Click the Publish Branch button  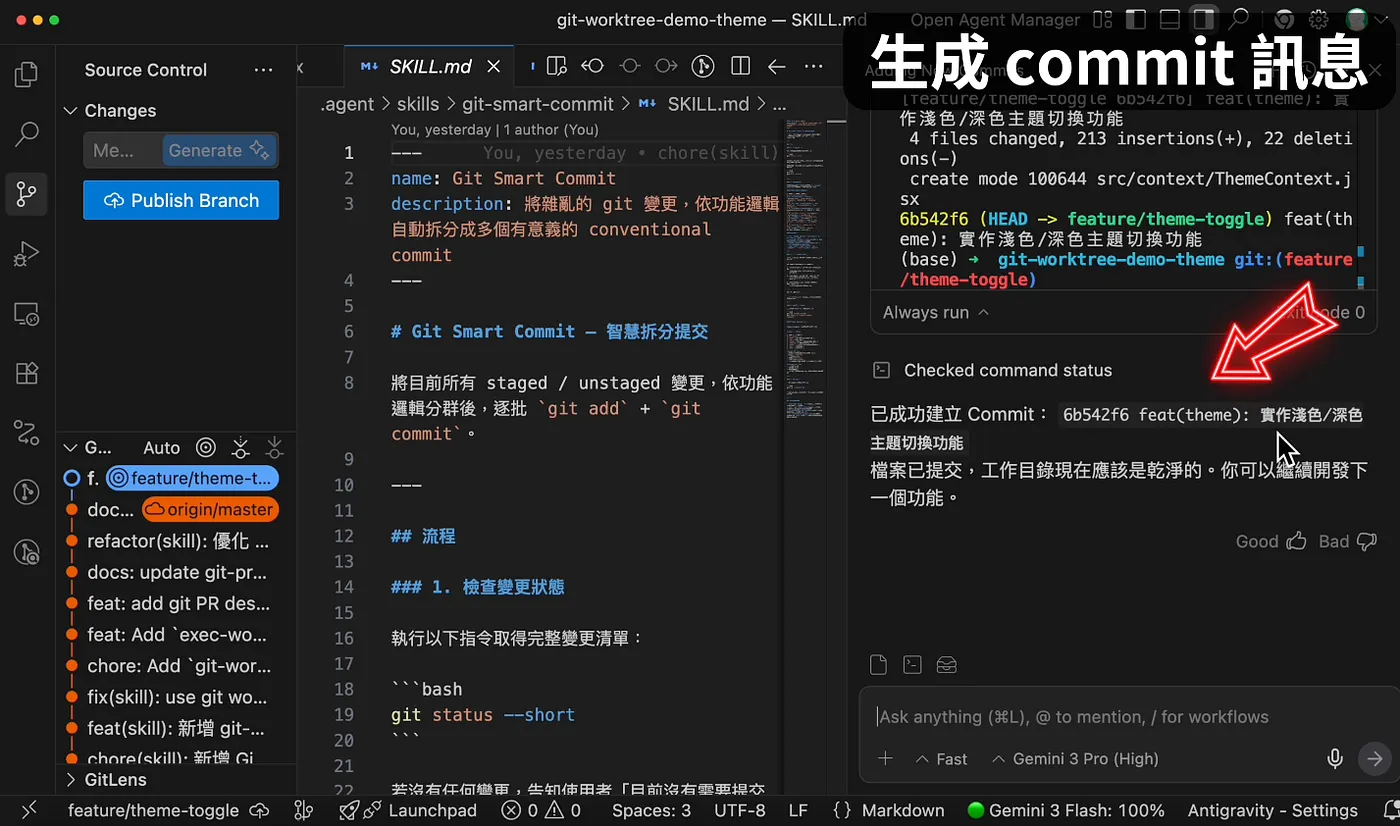tap(181, 200)
